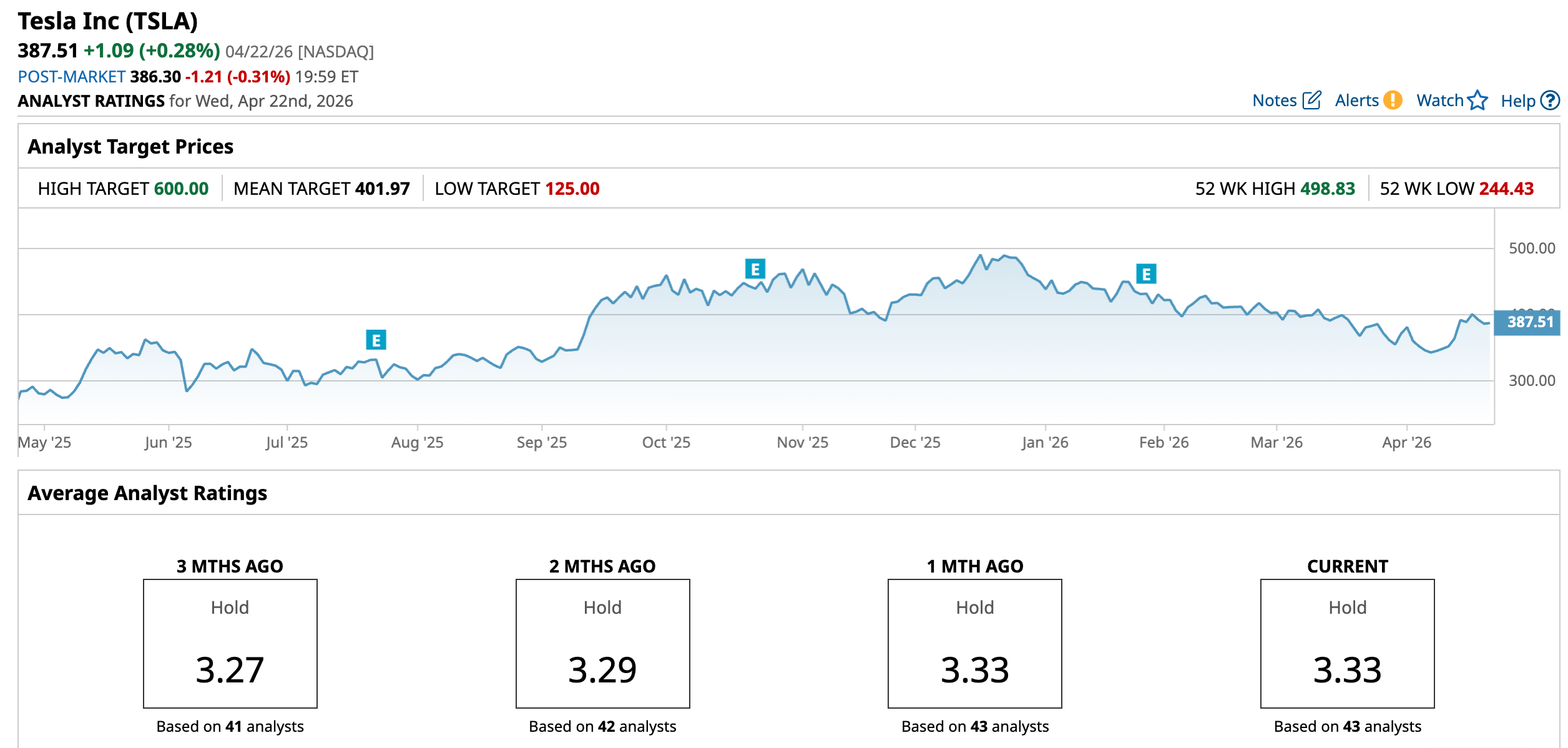
Task: Click the Watch link text
Action: [1439, 101]
